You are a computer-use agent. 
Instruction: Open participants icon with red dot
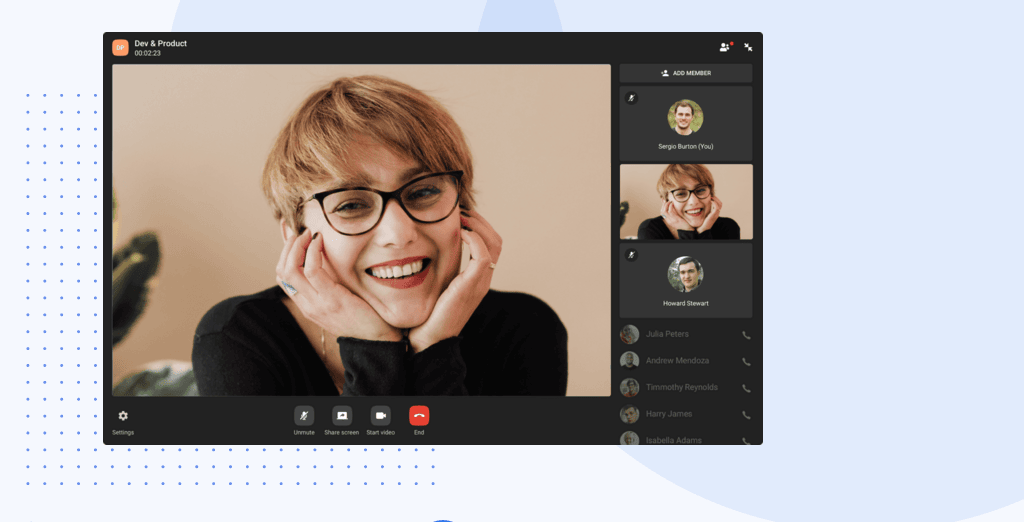[726, 47]
